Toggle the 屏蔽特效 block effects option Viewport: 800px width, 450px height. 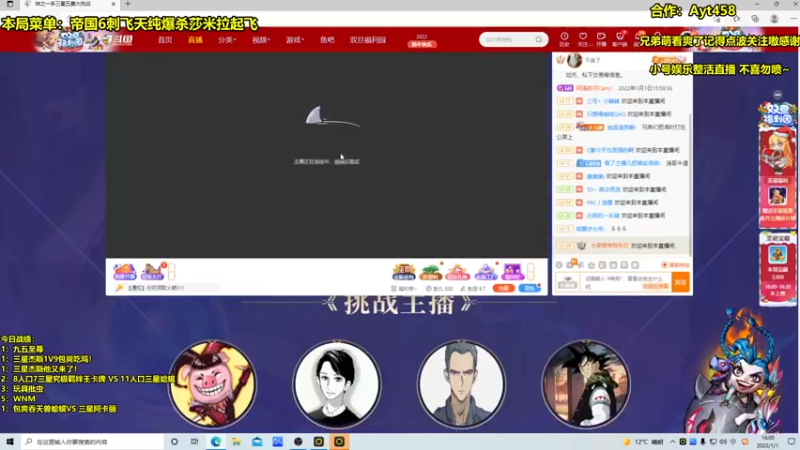[675, 265]
